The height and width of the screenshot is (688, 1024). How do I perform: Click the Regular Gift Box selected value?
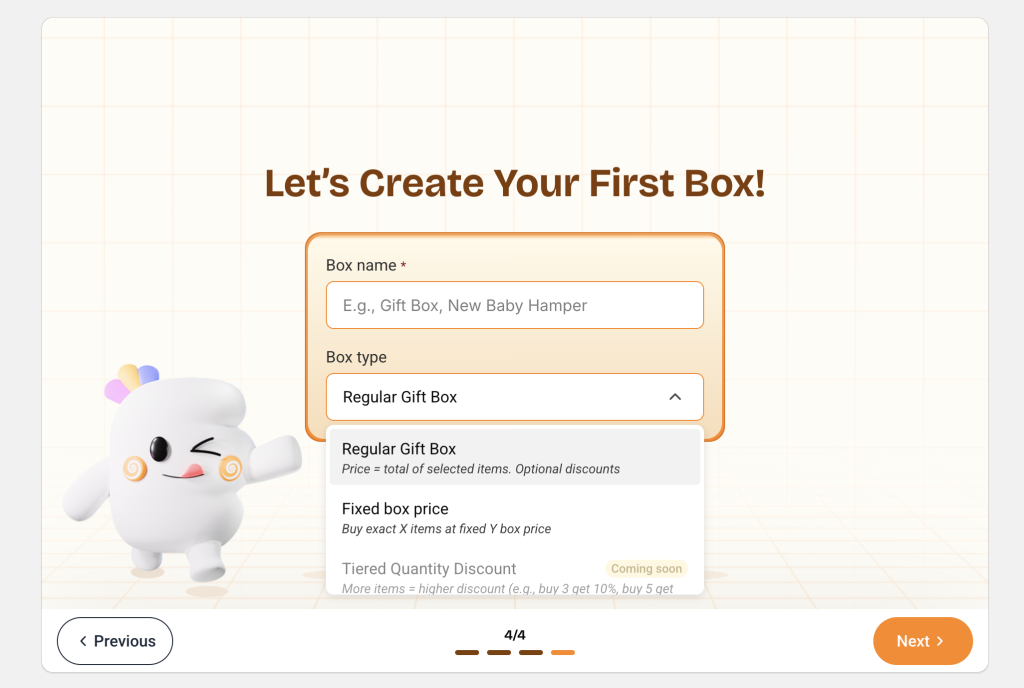click(400, 397)
